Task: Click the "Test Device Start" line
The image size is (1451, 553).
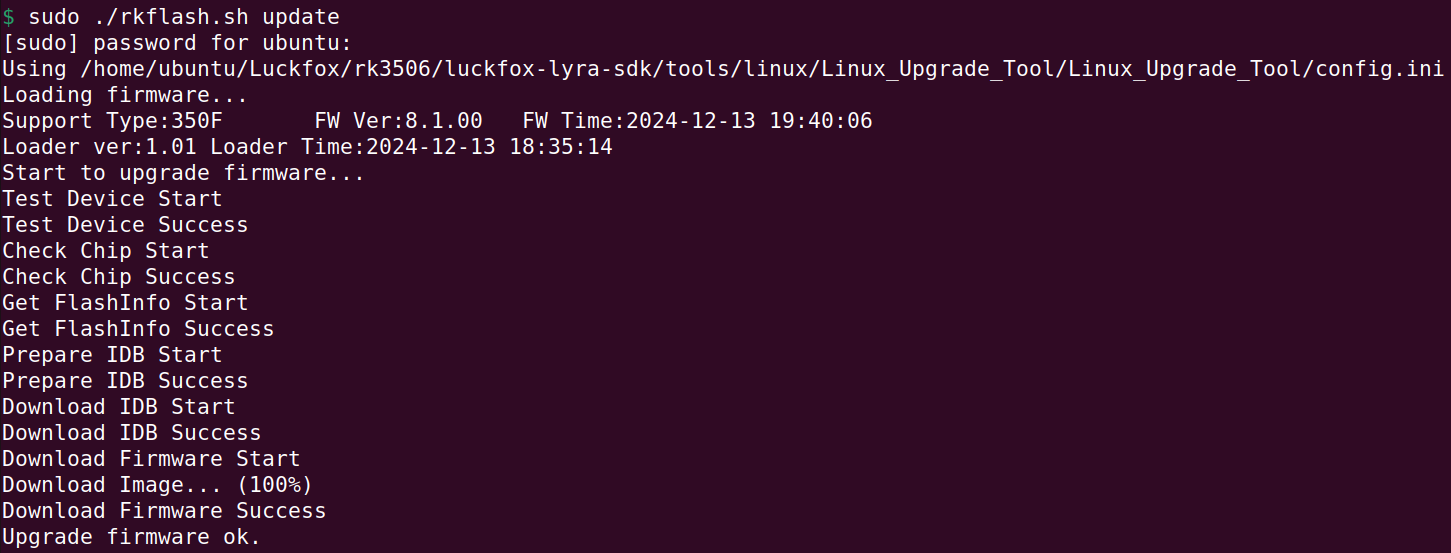Action: [x=112, y=199]
